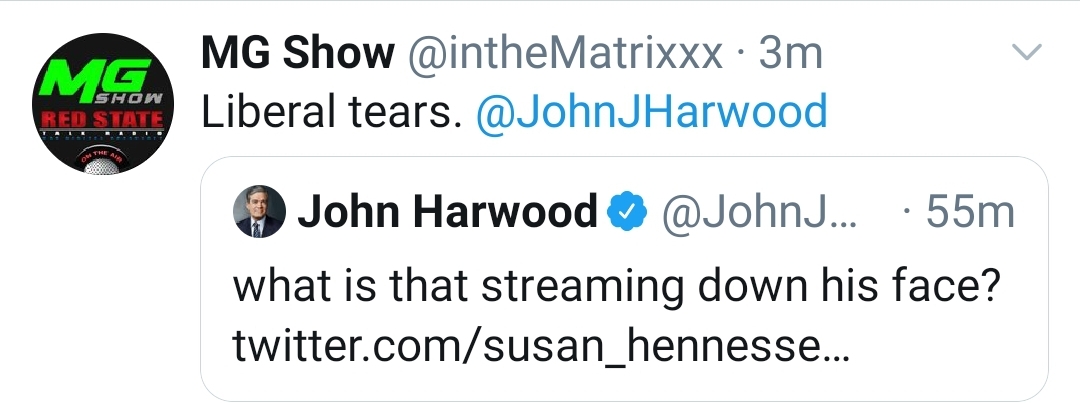Follow the @JohnJHarwood mention link

click(x=651, y=112)
